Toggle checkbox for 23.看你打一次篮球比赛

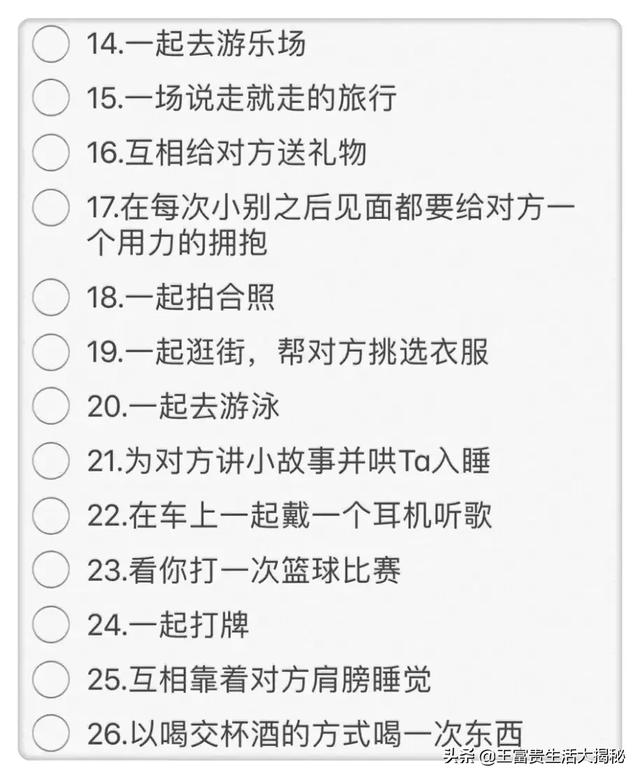tap(50, 570)
